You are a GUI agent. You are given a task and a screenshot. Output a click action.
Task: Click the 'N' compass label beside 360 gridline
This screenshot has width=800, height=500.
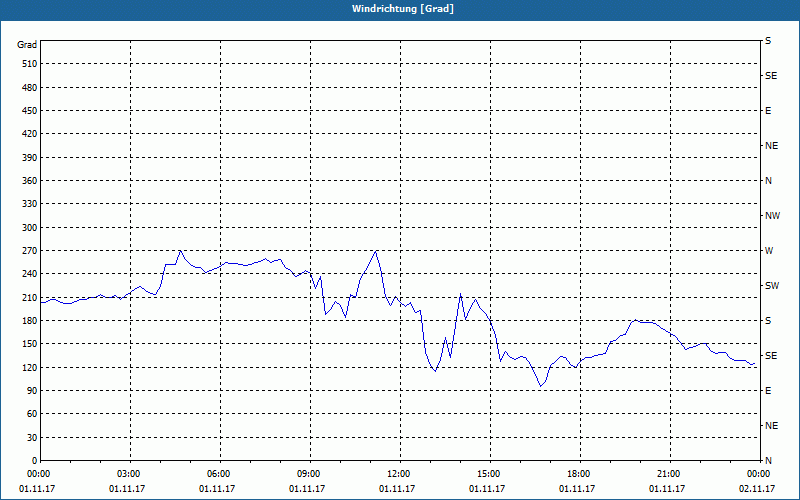pyautogui.click(x=768, y=181)
